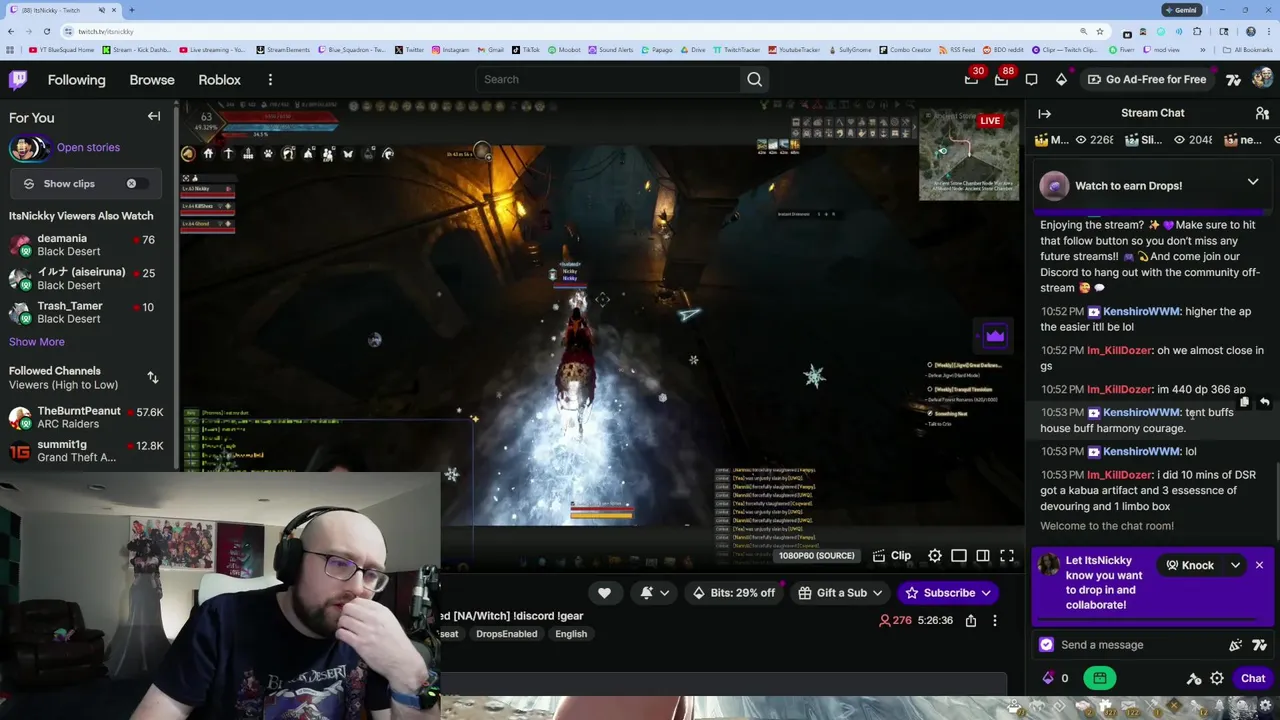Image resolution: width=1280 pixels, height=720 pixels.
Task: Collapse the left sidebar with the arrow icon
Action: [154, 116]
